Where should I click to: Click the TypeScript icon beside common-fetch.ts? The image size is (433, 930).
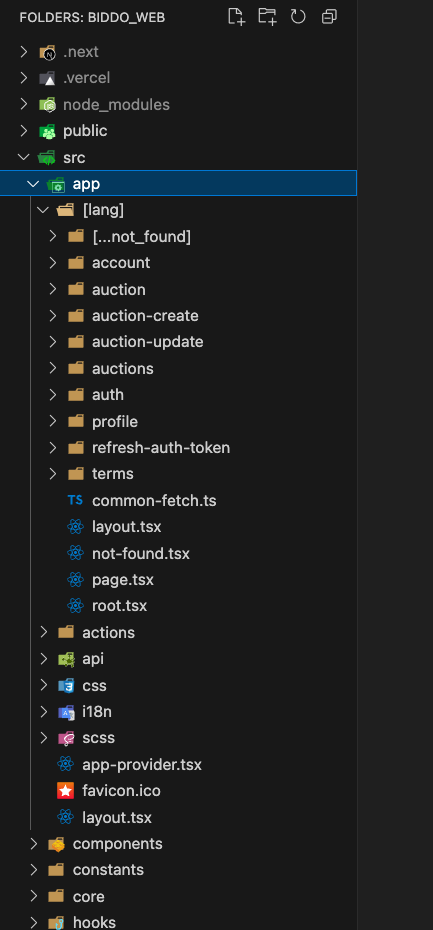point(75,500)
